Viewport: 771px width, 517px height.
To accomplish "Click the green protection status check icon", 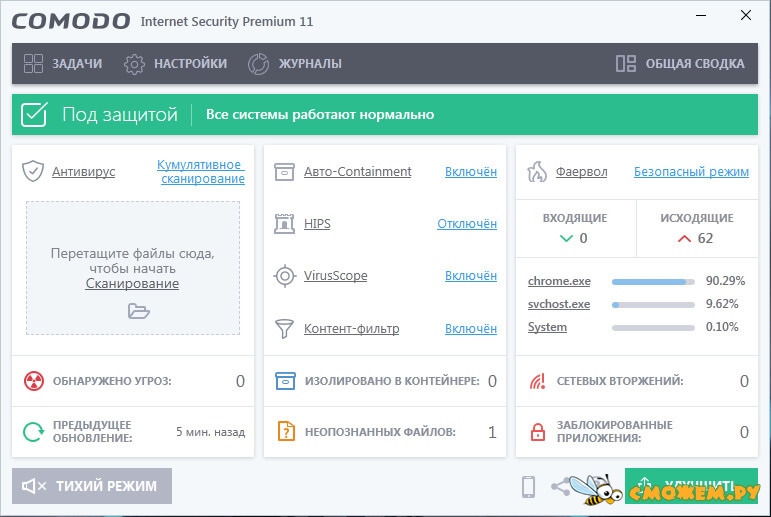I will 34,115.
